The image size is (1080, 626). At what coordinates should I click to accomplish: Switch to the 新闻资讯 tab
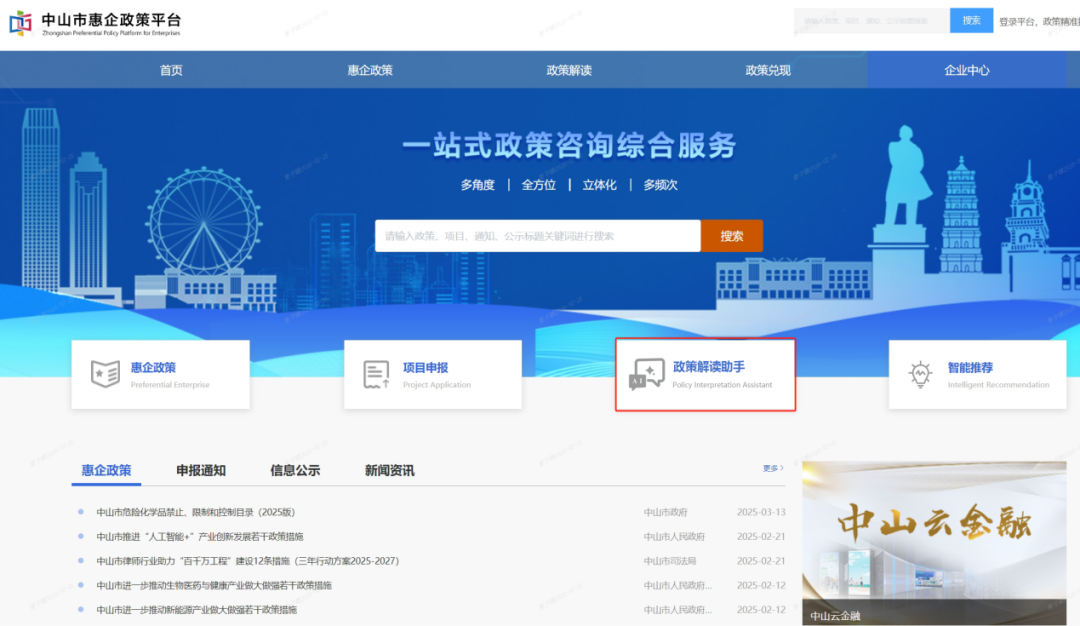pyautogui.click(x=390, y=469)
